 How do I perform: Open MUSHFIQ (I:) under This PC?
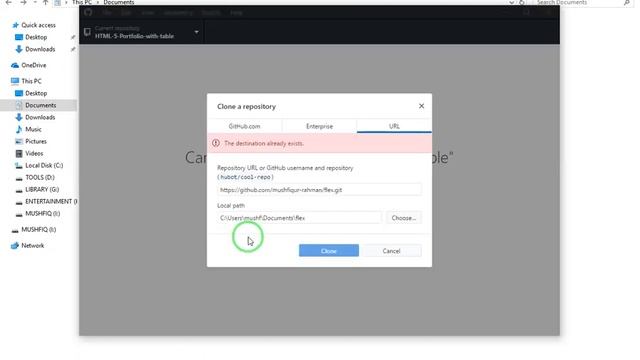42,213
